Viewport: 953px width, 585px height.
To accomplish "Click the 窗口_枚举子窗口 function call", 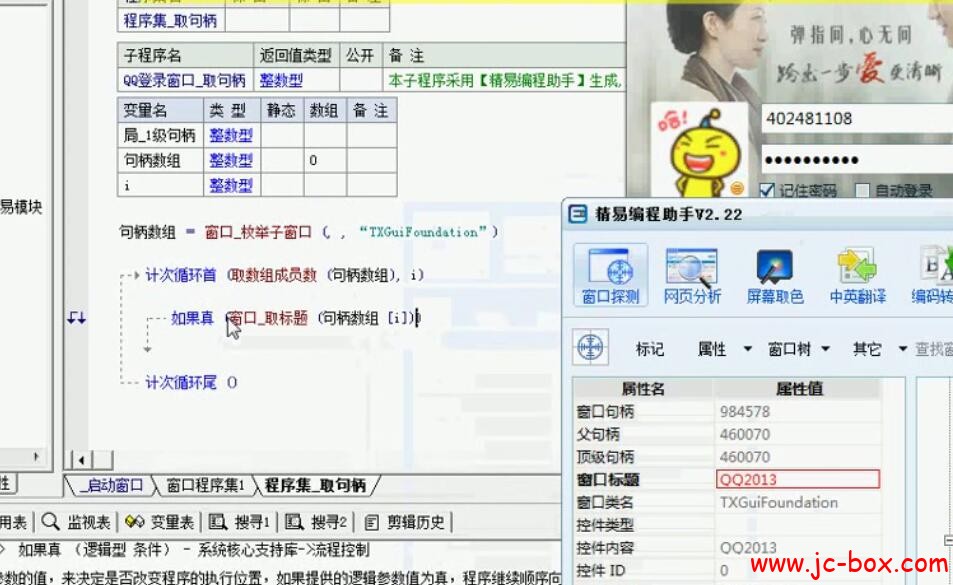I will pyautogui.click(x=258, y=232).
